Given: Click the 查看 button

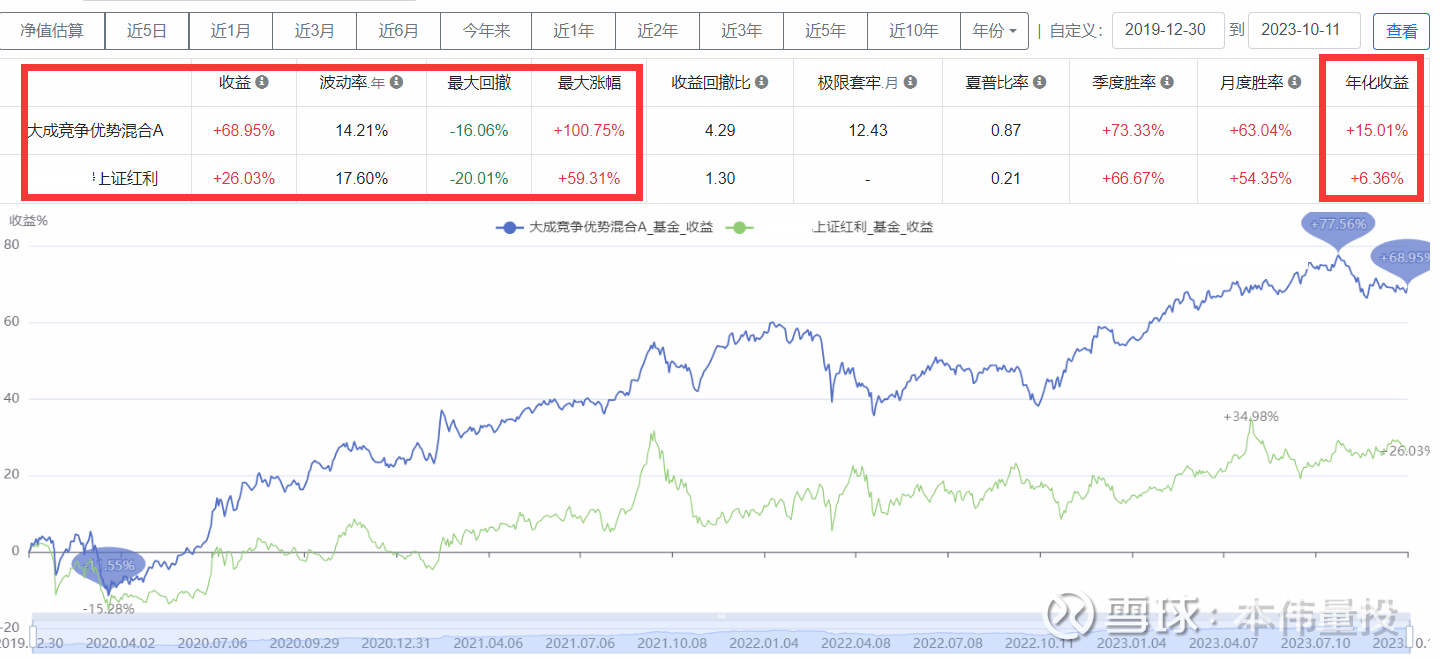Looking at the screenshot, I should (1401, 32).
